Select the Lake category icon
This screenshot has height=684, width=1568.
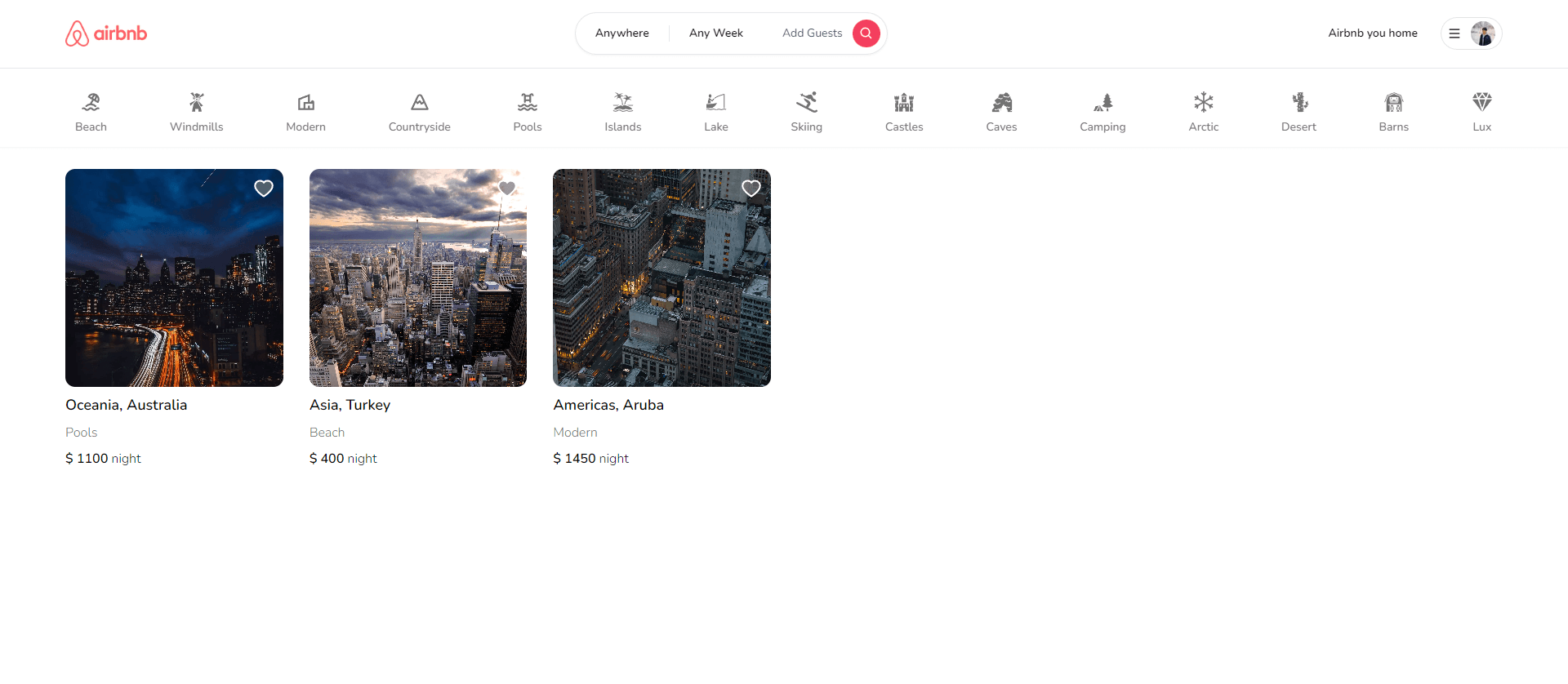716,102
